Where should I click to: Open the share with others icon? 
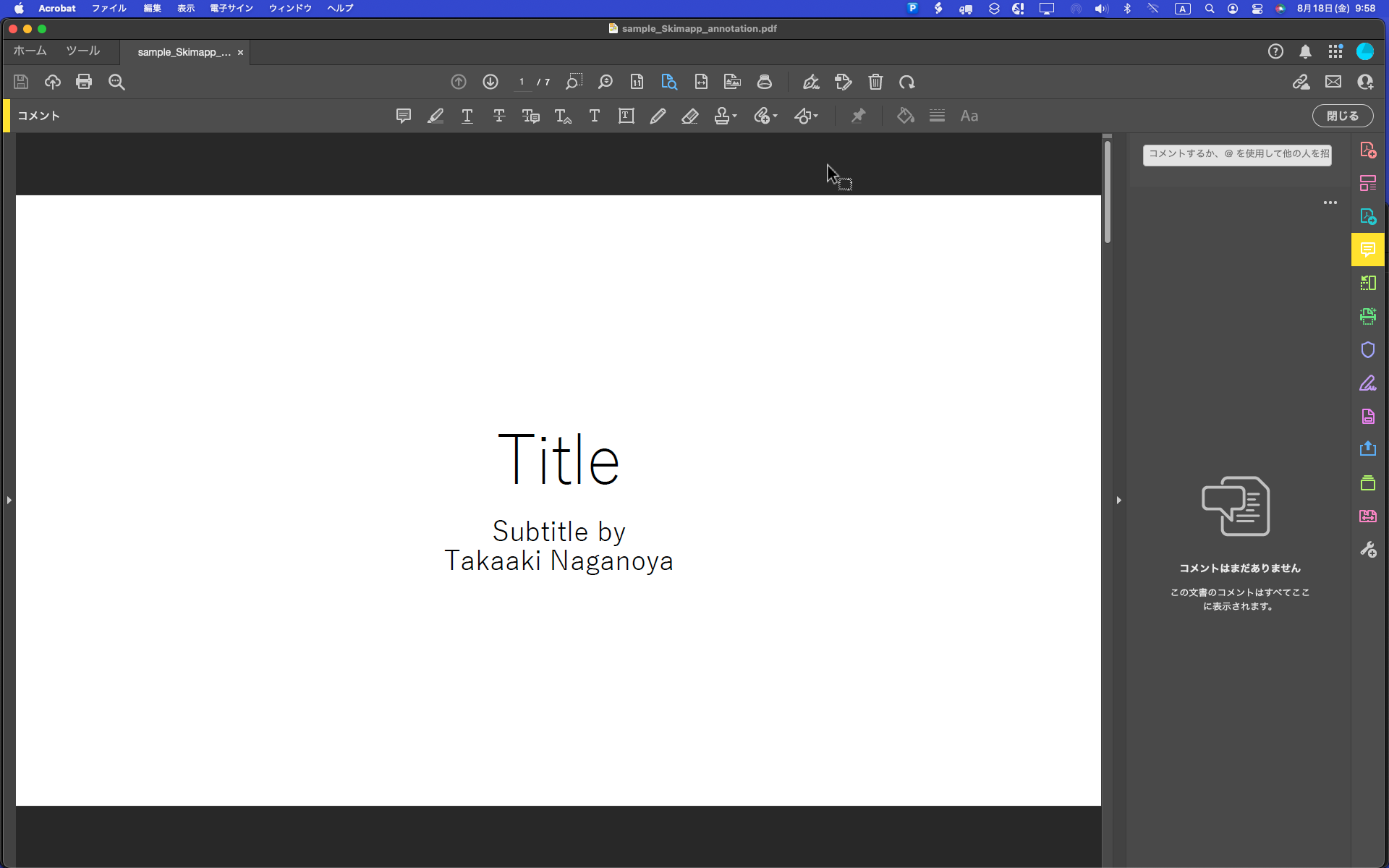1366,82
